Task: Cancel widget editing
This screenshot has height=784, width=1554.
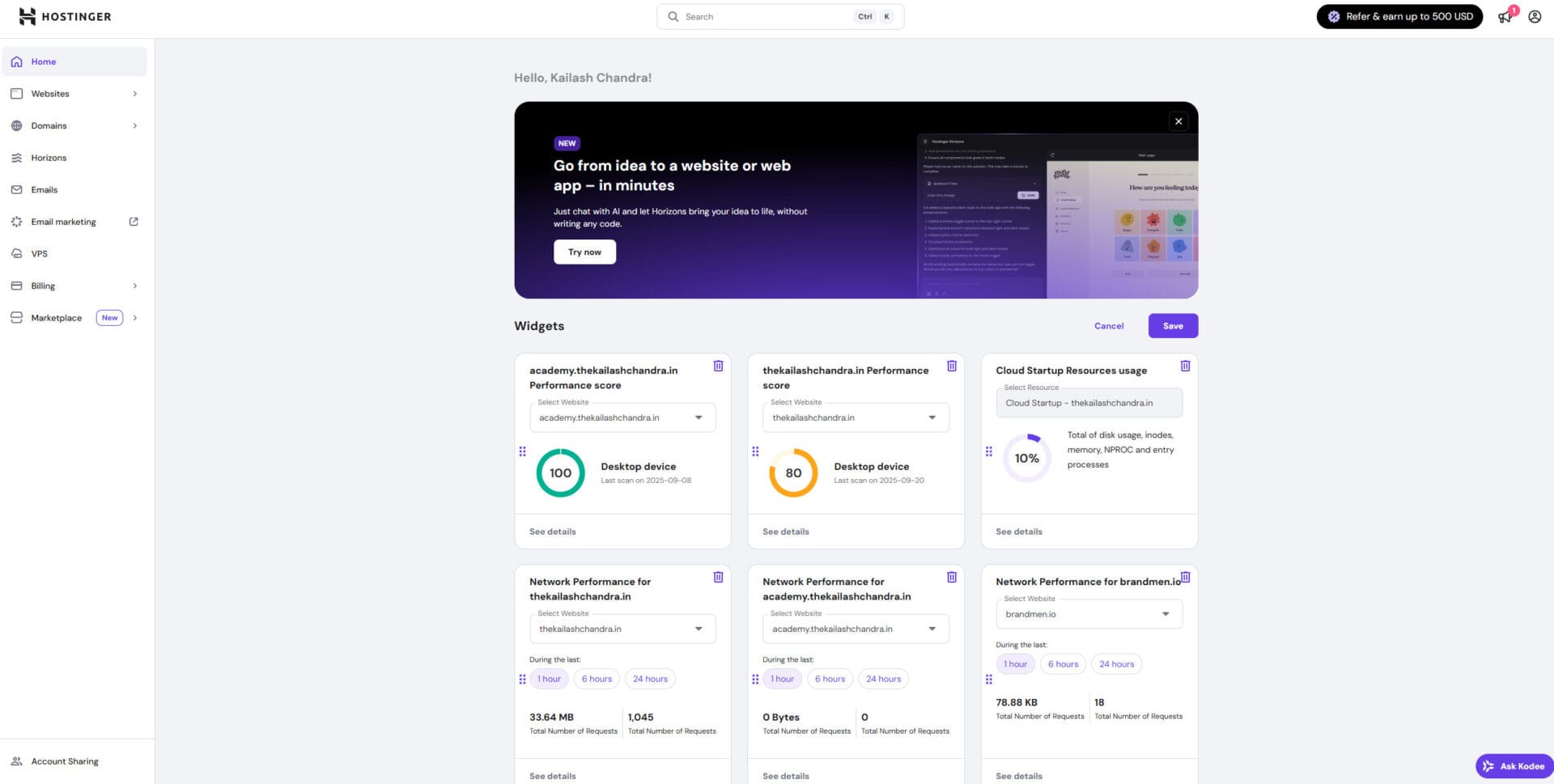Action: tap(1109, 326)
